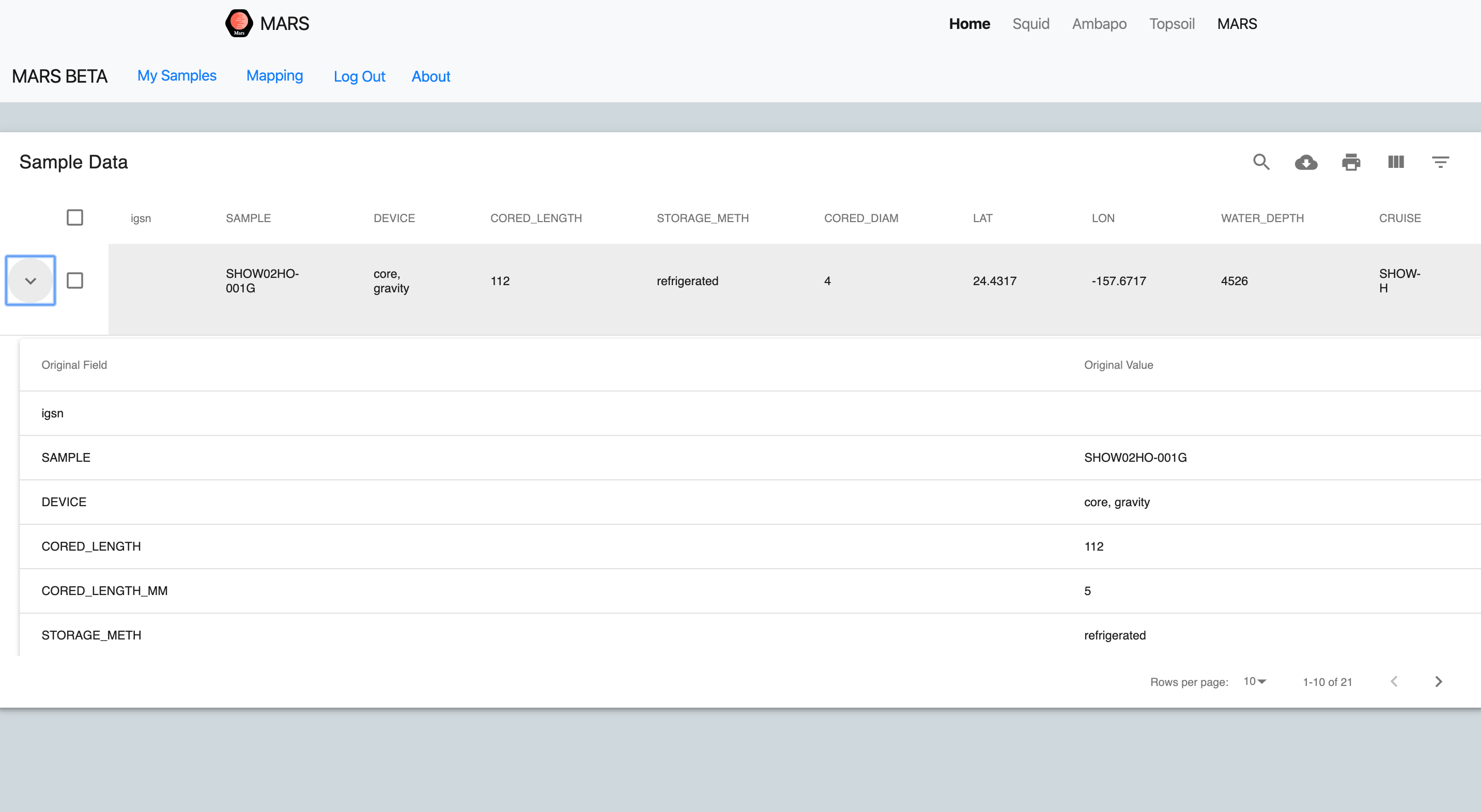Download CSV with the cloud download icon

tap(1306, 163)
